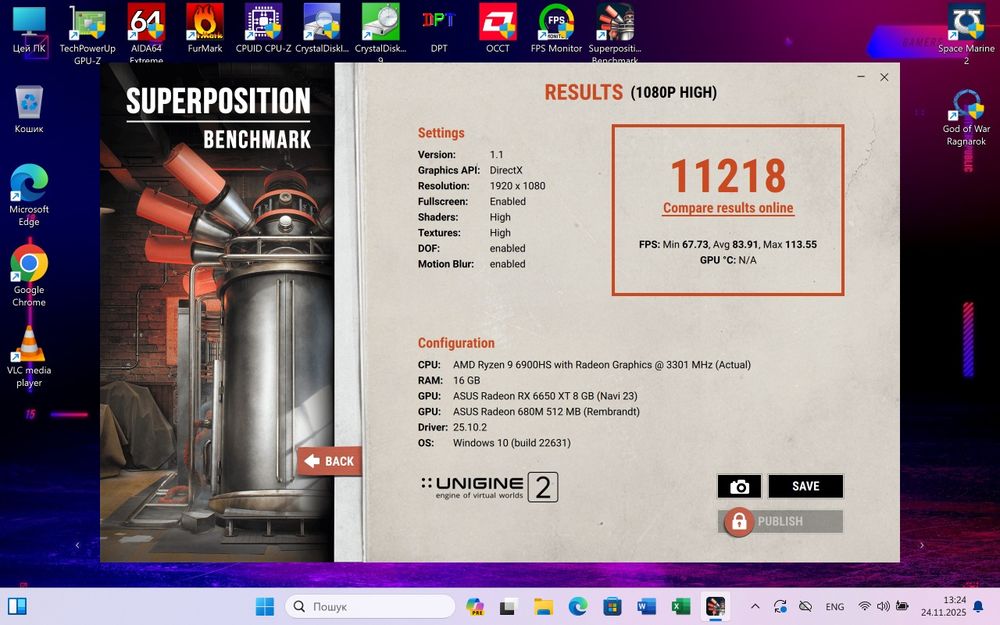Select the CrystalDiskInfo desktop icon

pyautogui.click(x=322, y=29)
